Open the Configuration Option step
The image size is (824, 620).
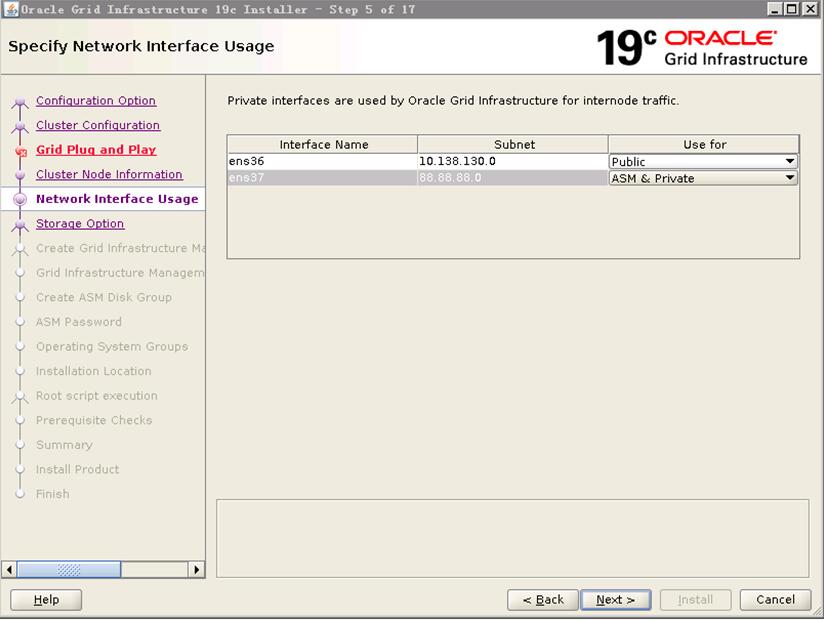point(96,100)
